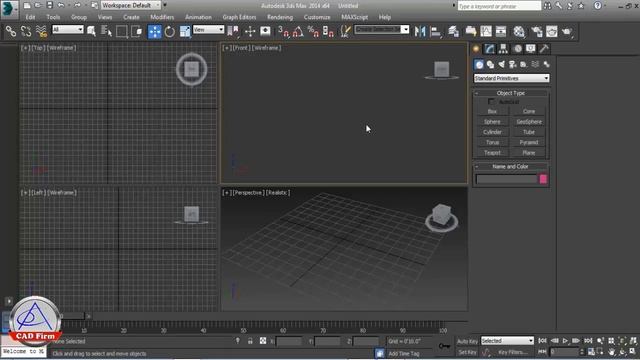640x360 pixels.
Task: Click the Align tool
Action: 436,31
